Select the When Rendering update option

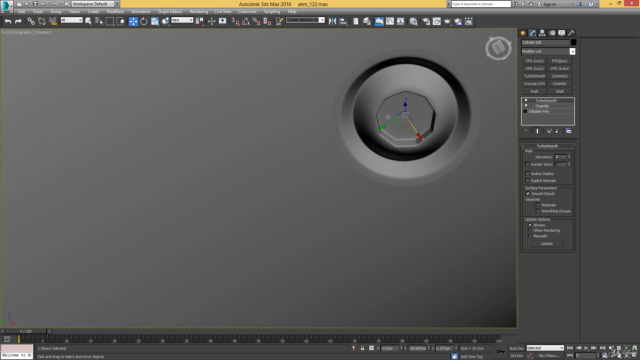tap(530, 231)
